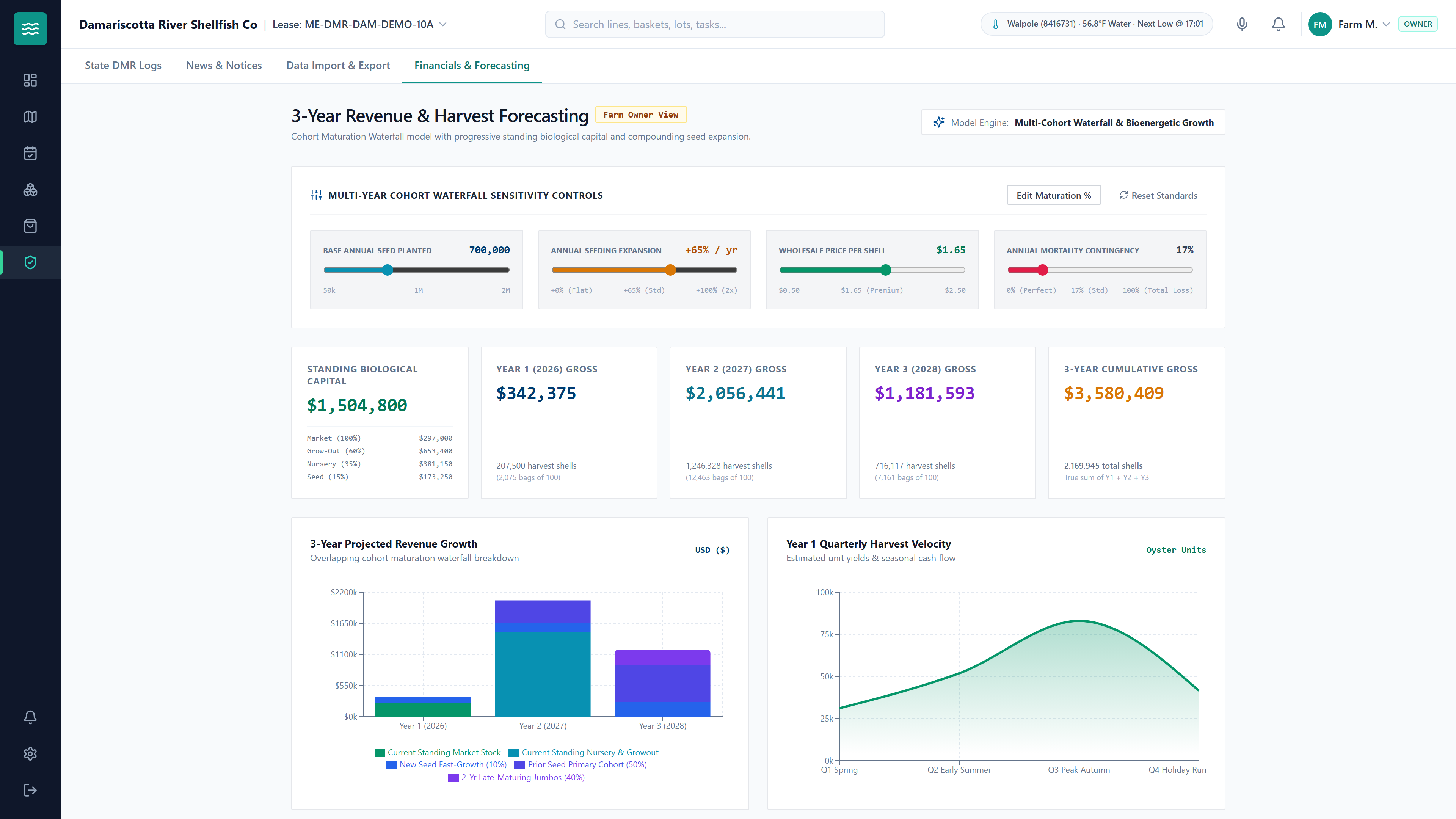Screen dimensions: 1456x819
Task: Toggle Current Standing Market Stock legend item
Action: (x=438, y=752)
